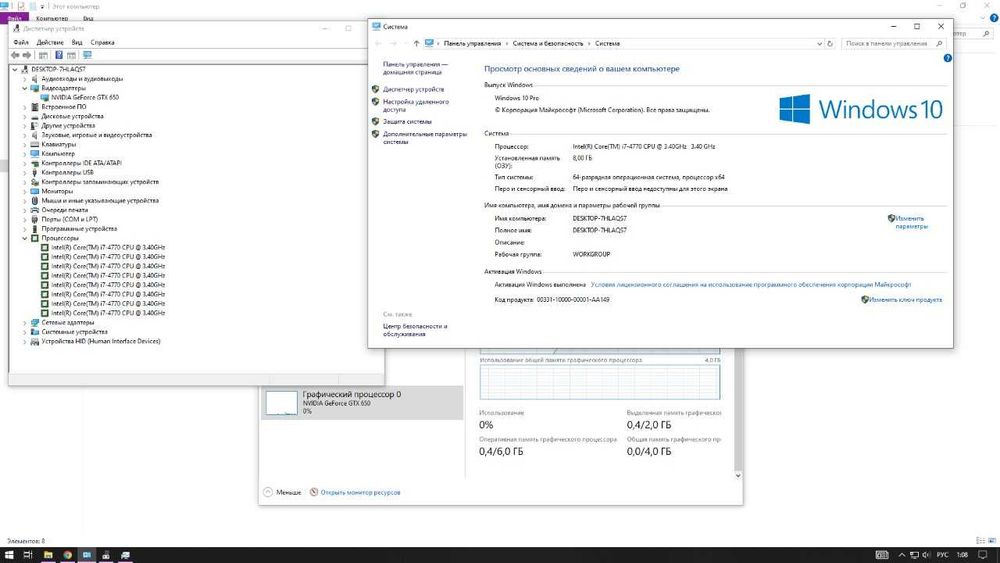This screenshot has width=1000, height=563.
Task: Open the Справка menu
Action: (x=102, y=42)
